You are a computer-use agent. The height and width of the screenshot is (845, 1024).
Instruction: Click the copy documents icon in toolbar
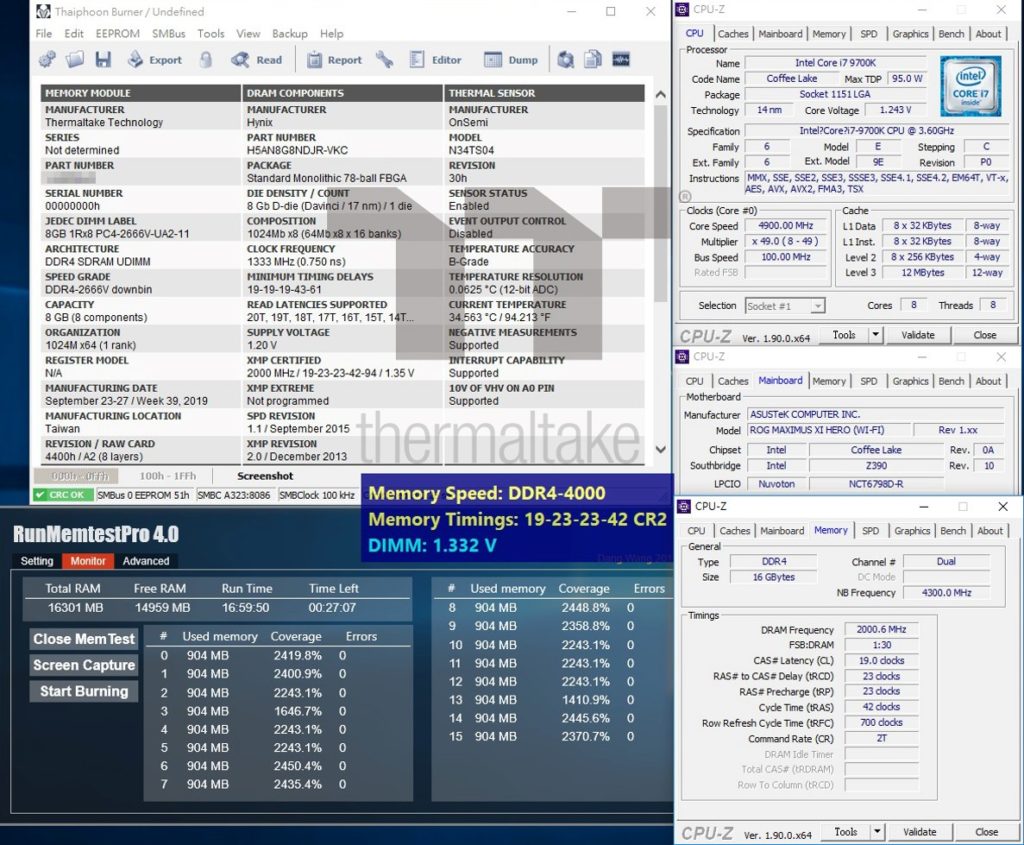(x=593, y=59)
